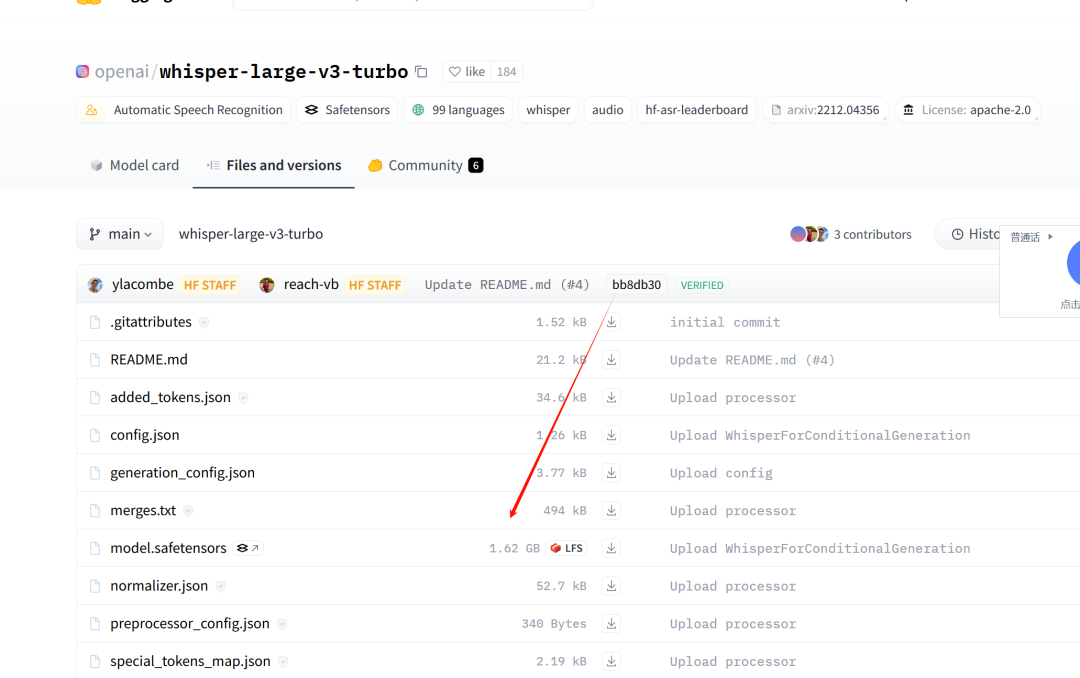This screenshot has width=1080, height=678.
Task: Download the config.json file
Action: [611, 435]
